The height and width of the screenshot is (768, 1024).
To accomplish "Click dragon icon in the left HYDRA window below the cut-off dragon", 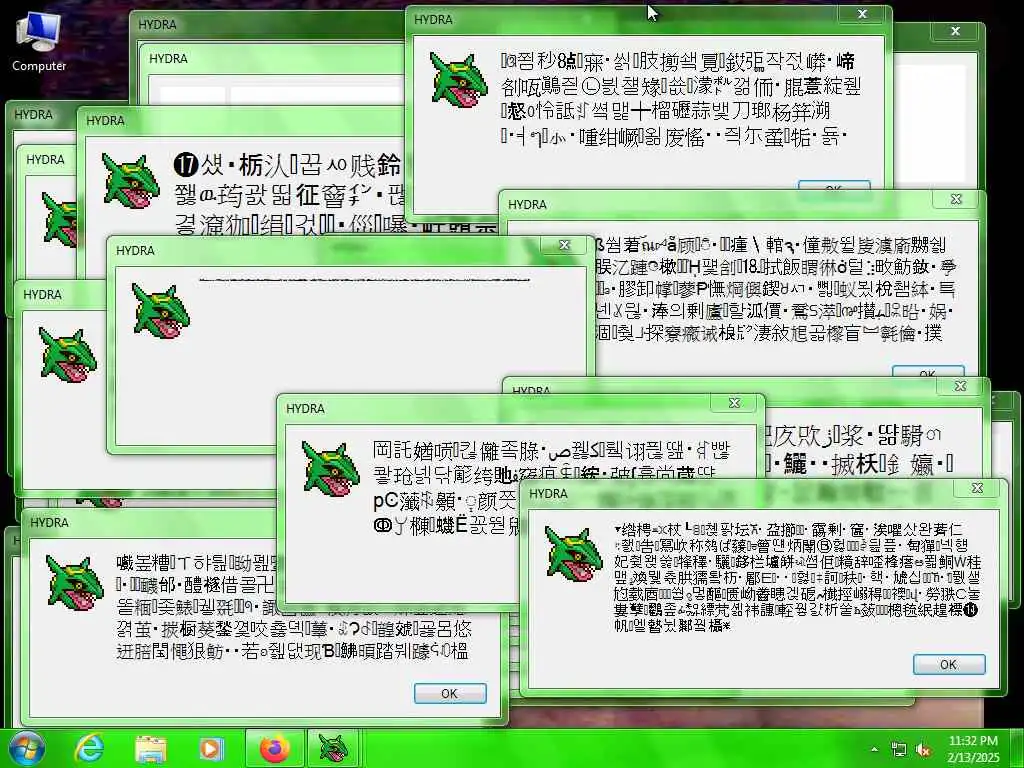I will (67, 355).
